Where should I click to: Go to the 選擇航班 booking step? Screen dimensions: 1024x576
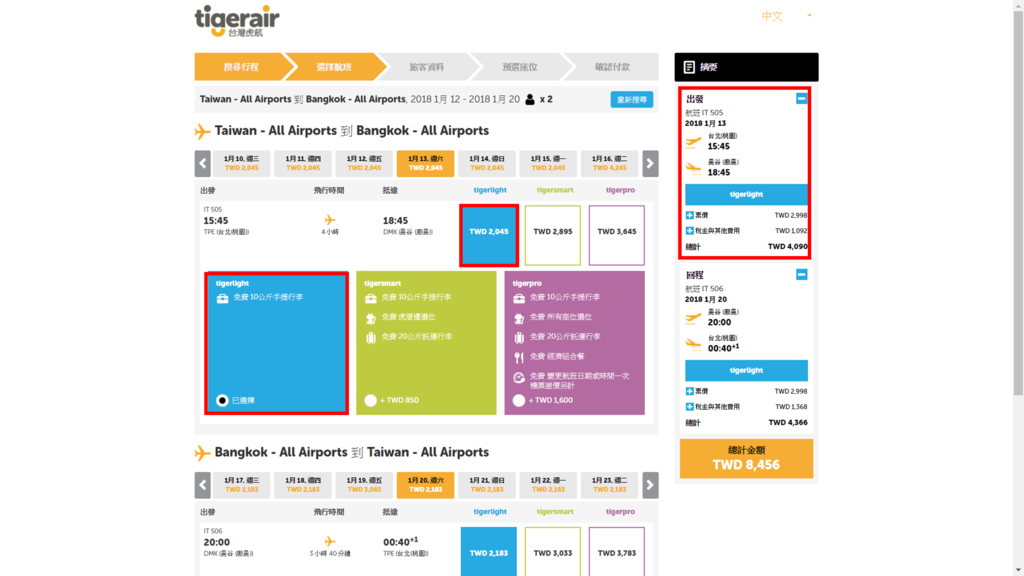point(334,67)
